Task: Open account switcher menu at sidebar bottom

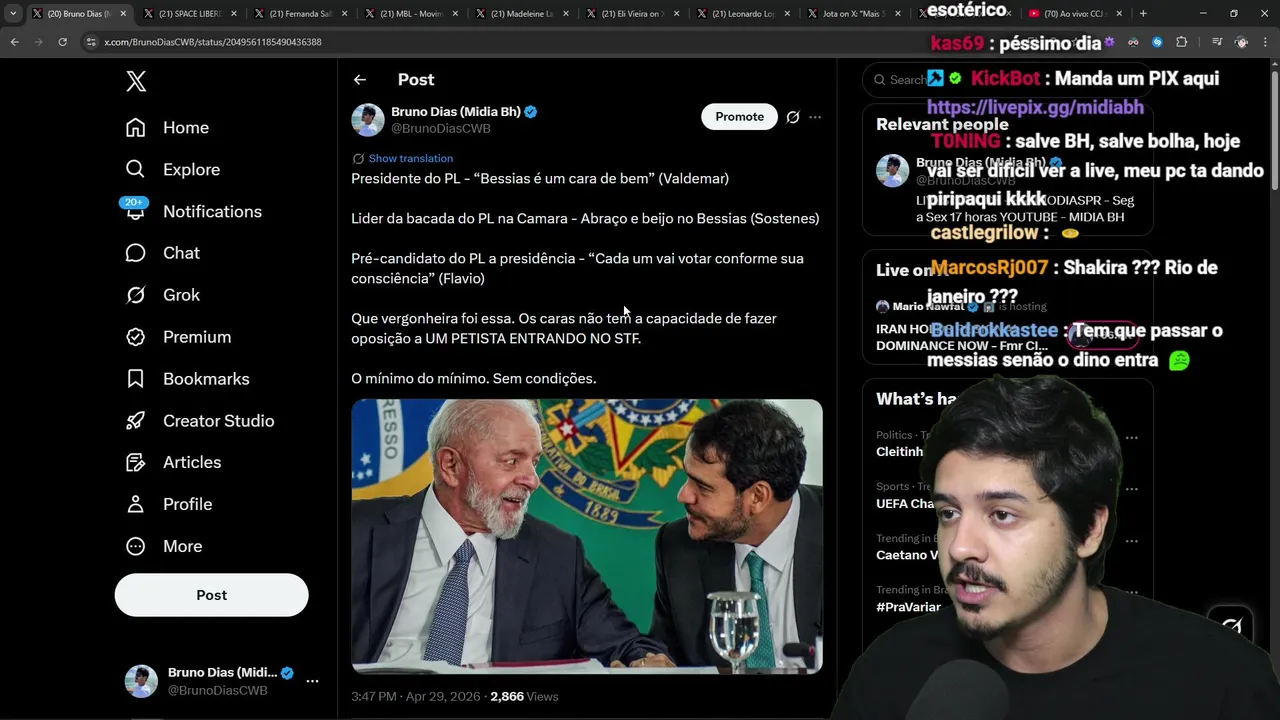Action: (x=312, y=681)
